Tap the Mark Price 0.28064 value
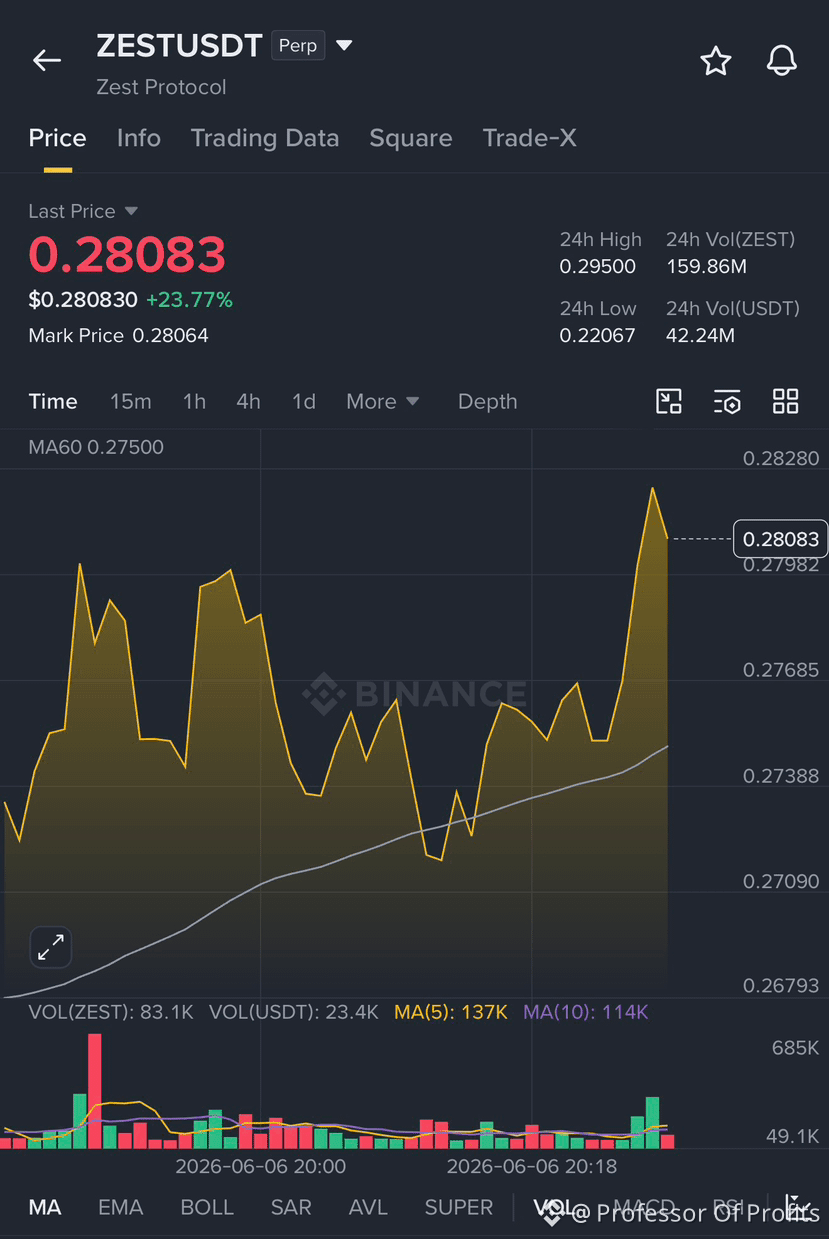The width and height of the screenshot is (829, 1239). 170,336
